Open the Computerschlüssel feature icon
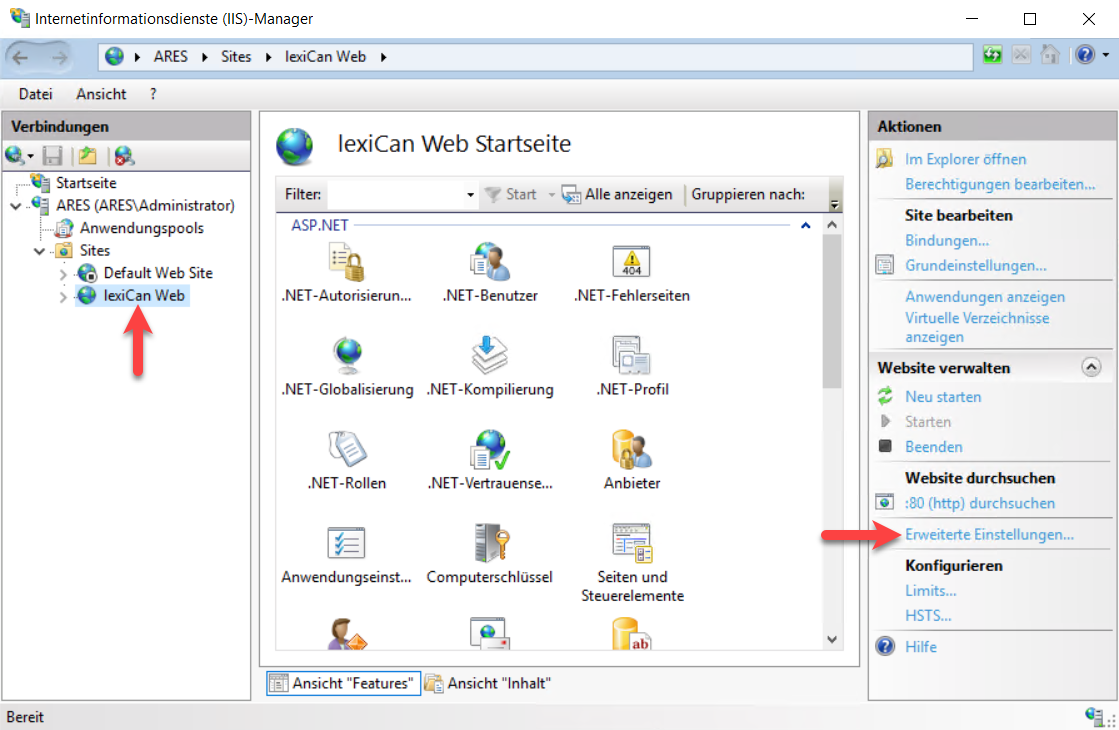 (x=489, y=544)
